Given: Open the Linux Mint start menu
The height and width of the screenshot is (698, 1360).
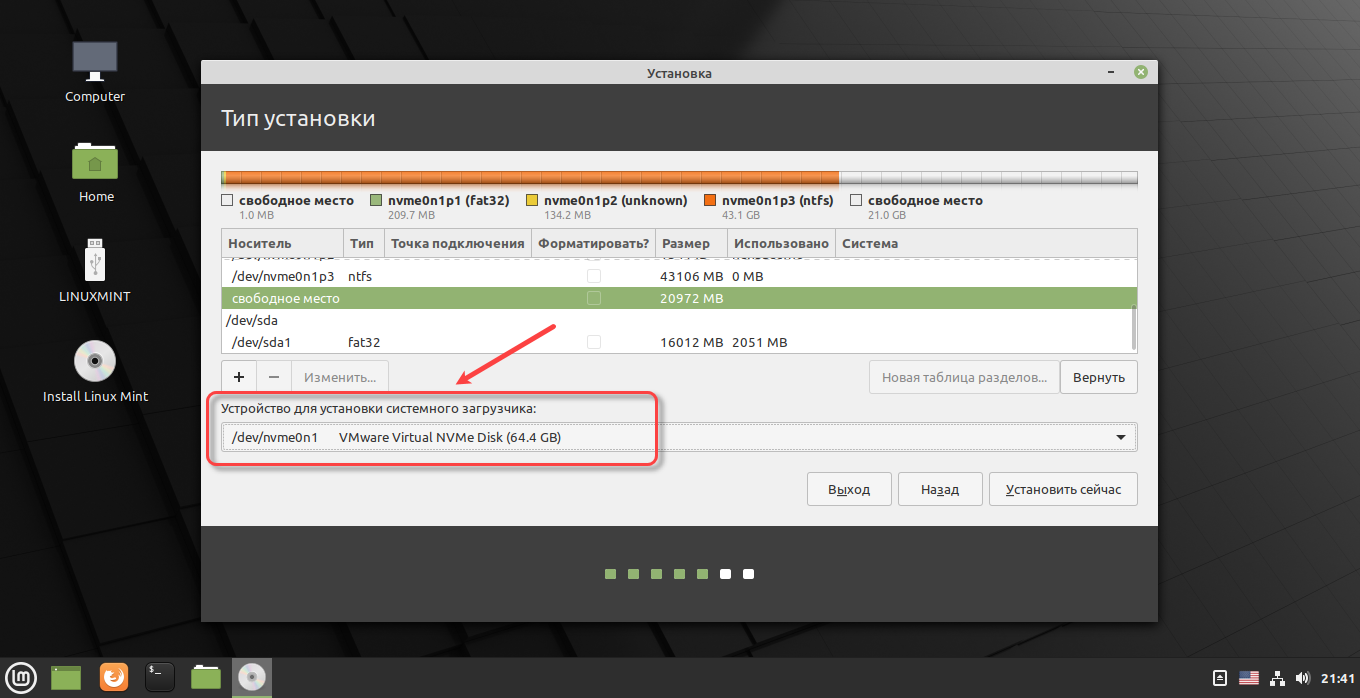Looking at the screenshot, I should pyautogui.click(x=22, y=677).
